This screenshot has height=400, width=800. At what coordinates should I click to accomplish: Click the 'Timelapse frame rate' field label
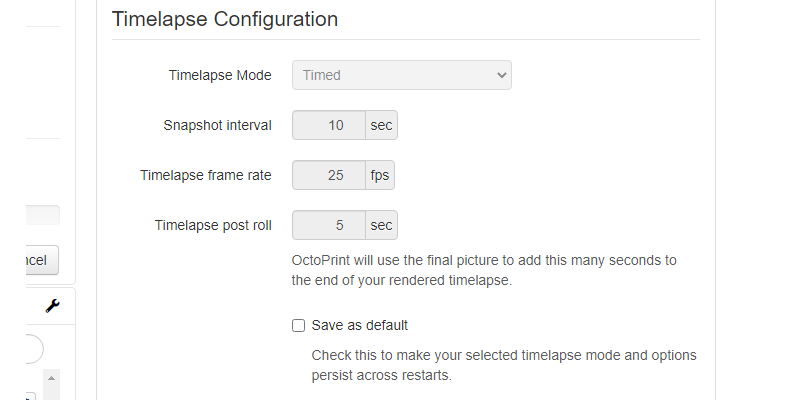[x=206, y=176]
